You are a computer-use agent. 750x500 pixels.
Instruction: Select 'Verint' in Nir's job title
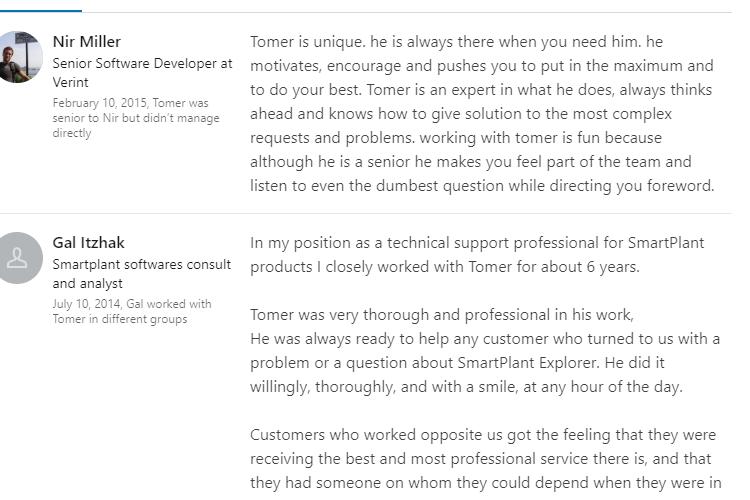(70, 82)
